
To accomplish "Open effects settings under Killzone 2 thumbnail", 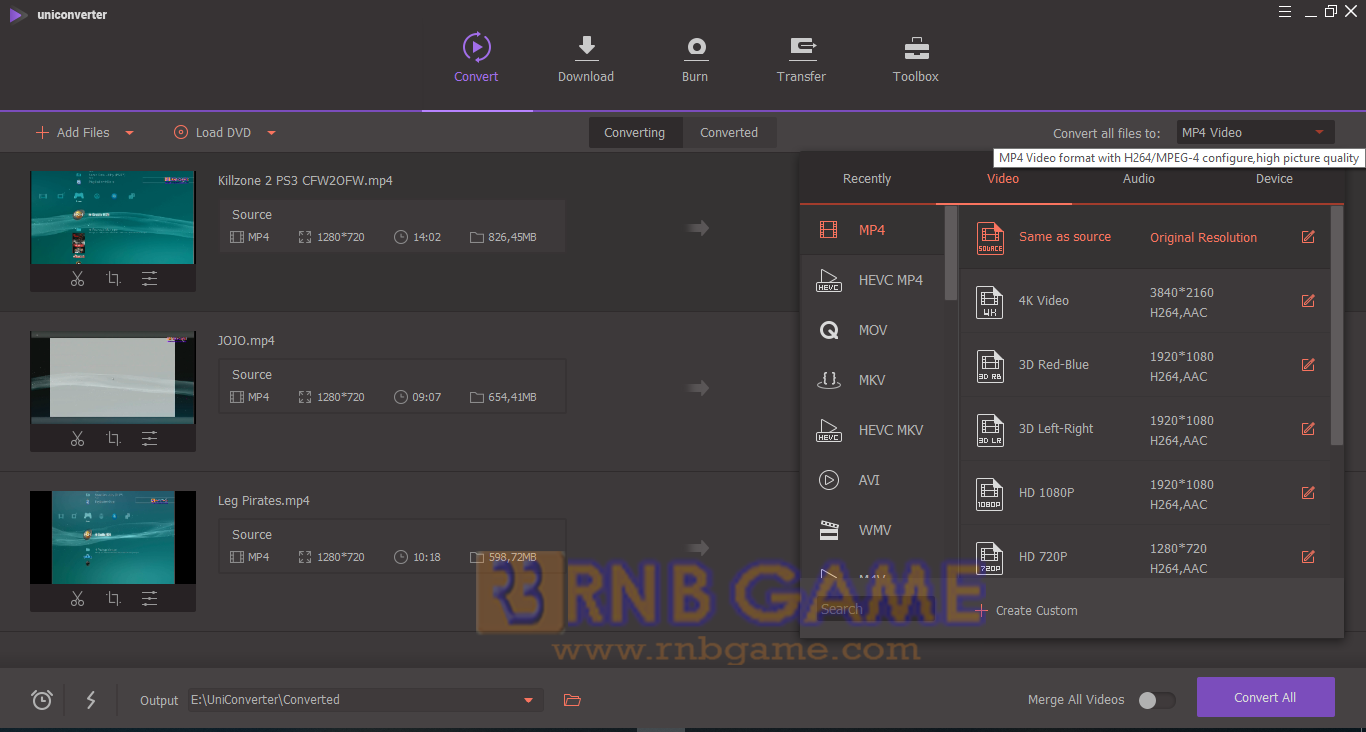I will [x=149, y=279].
